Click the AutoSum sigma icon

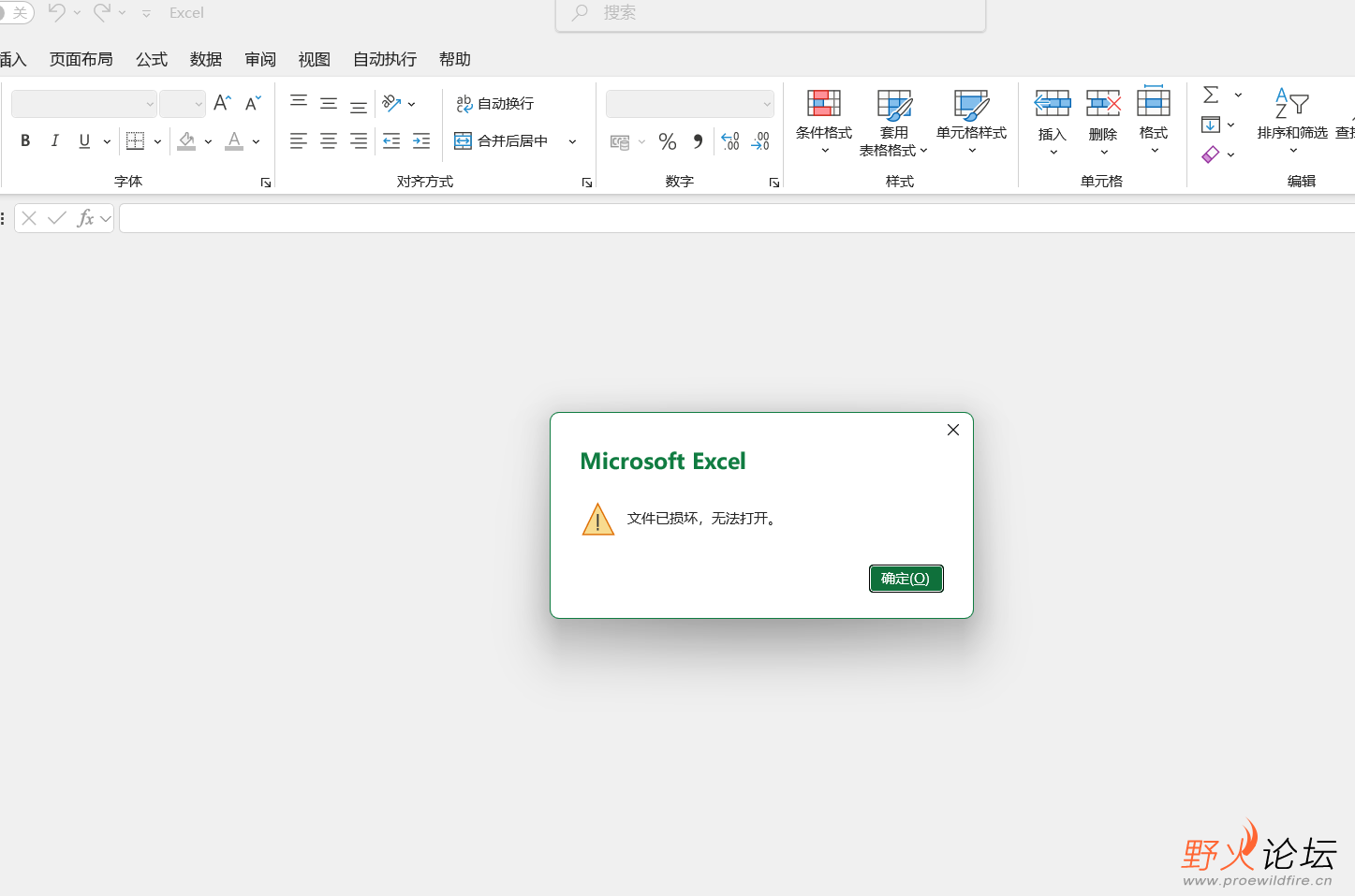1211,95
